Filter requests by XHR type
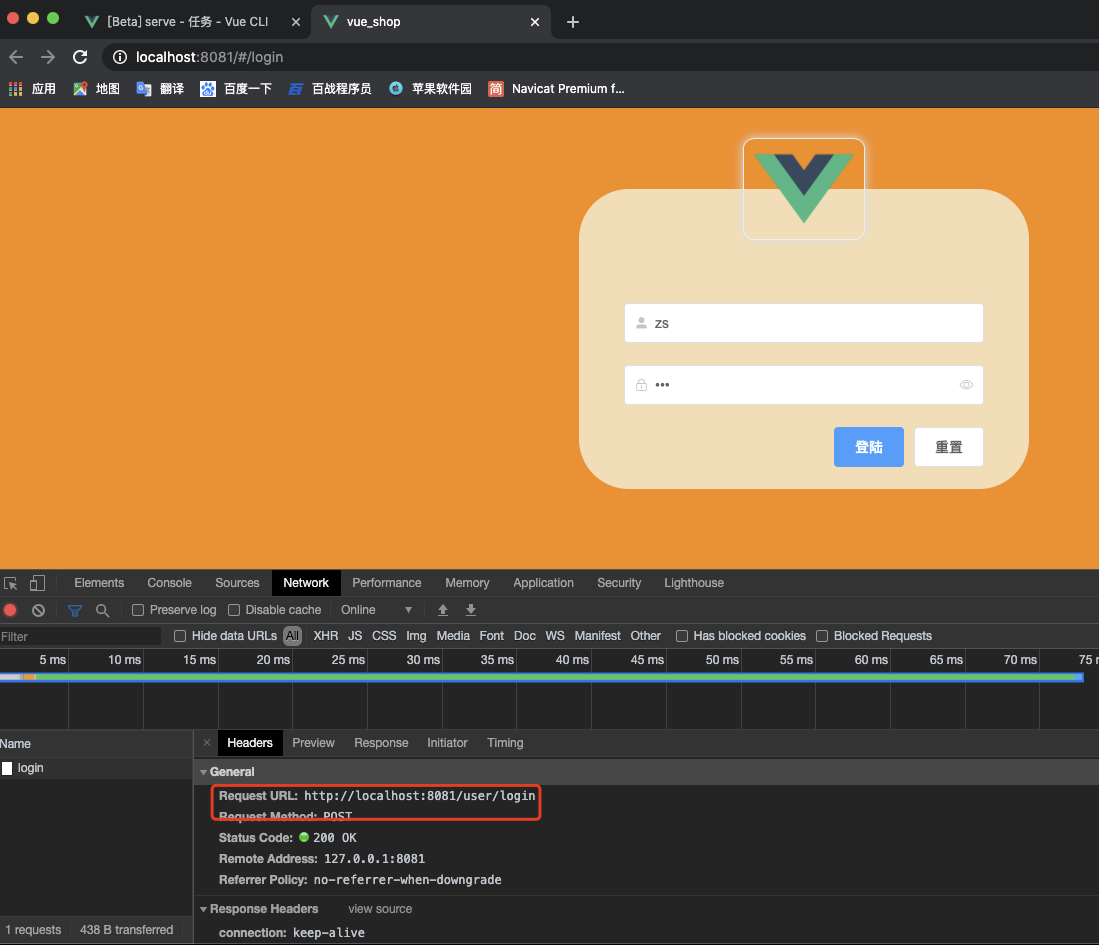This screenshot has width=1099, height=945. (x=325, y=636)
